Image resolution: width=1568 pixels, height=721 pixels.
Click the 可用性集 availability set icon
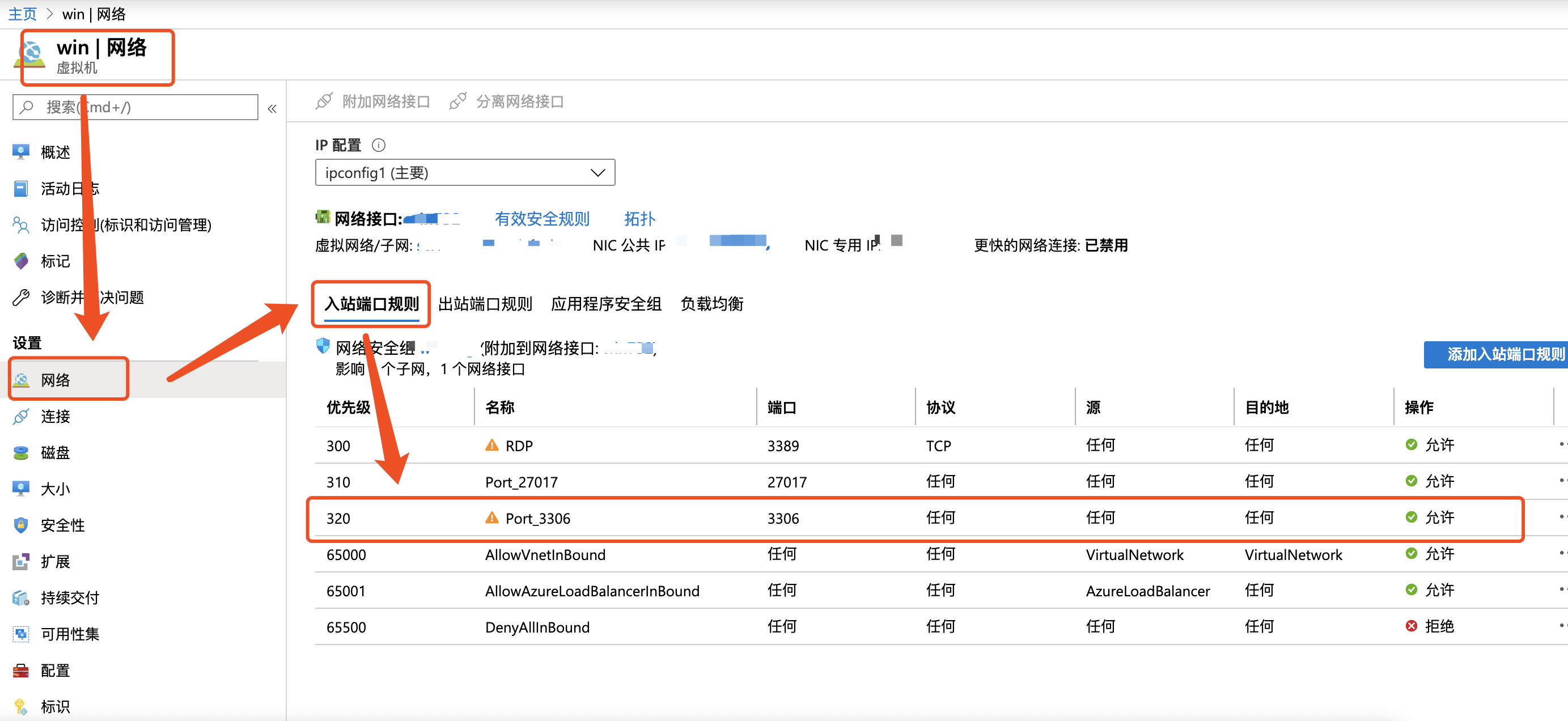(x=21, y=633)
